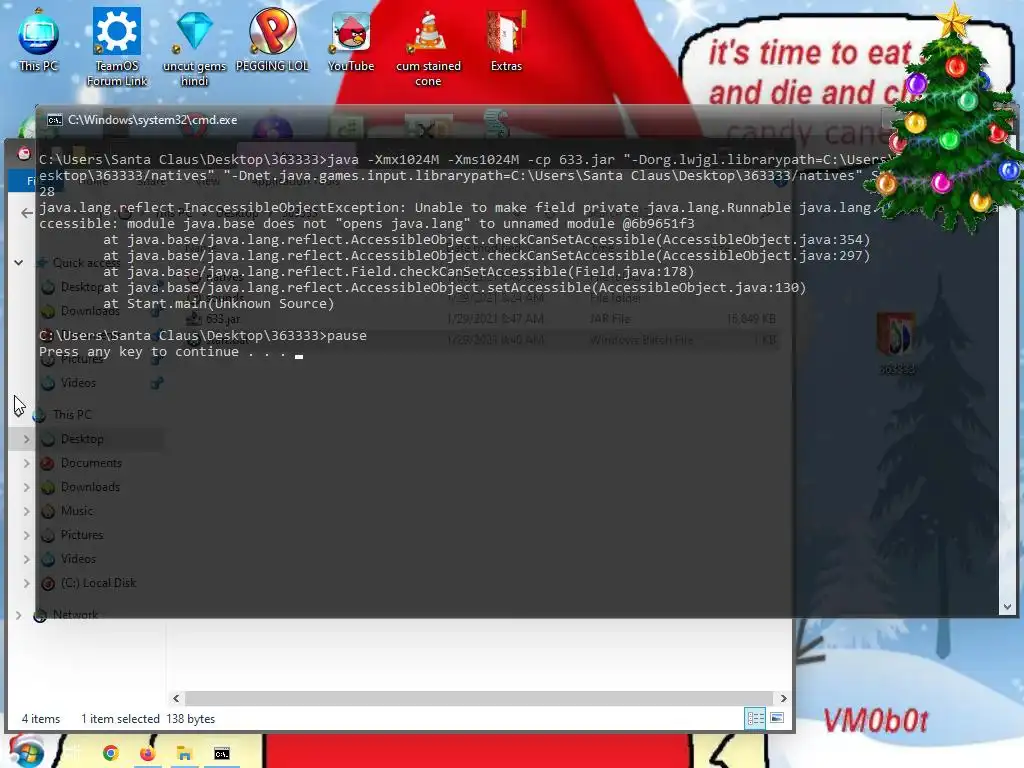Go back in File Explorer
This screenshot has width=1024, height=768.
[x=27, y=213]
